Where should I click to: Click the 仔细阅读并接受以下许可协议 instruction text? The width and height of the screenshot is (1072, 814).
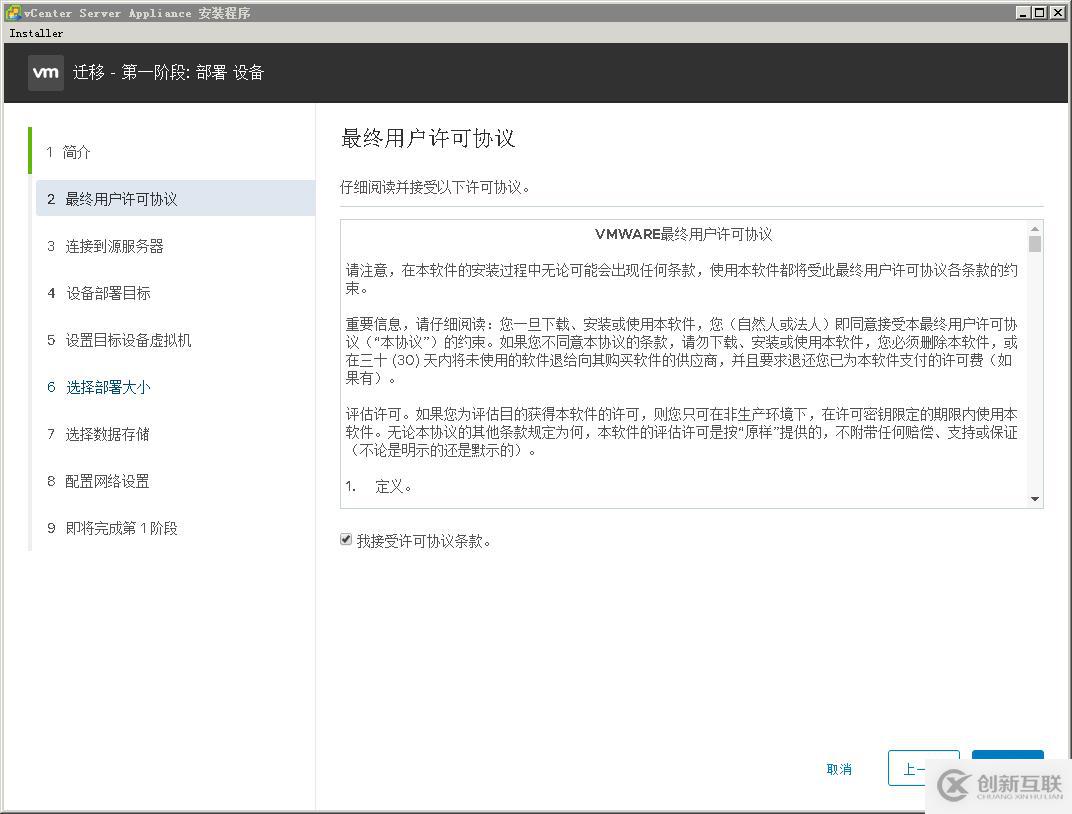click(x=435, y=187)
